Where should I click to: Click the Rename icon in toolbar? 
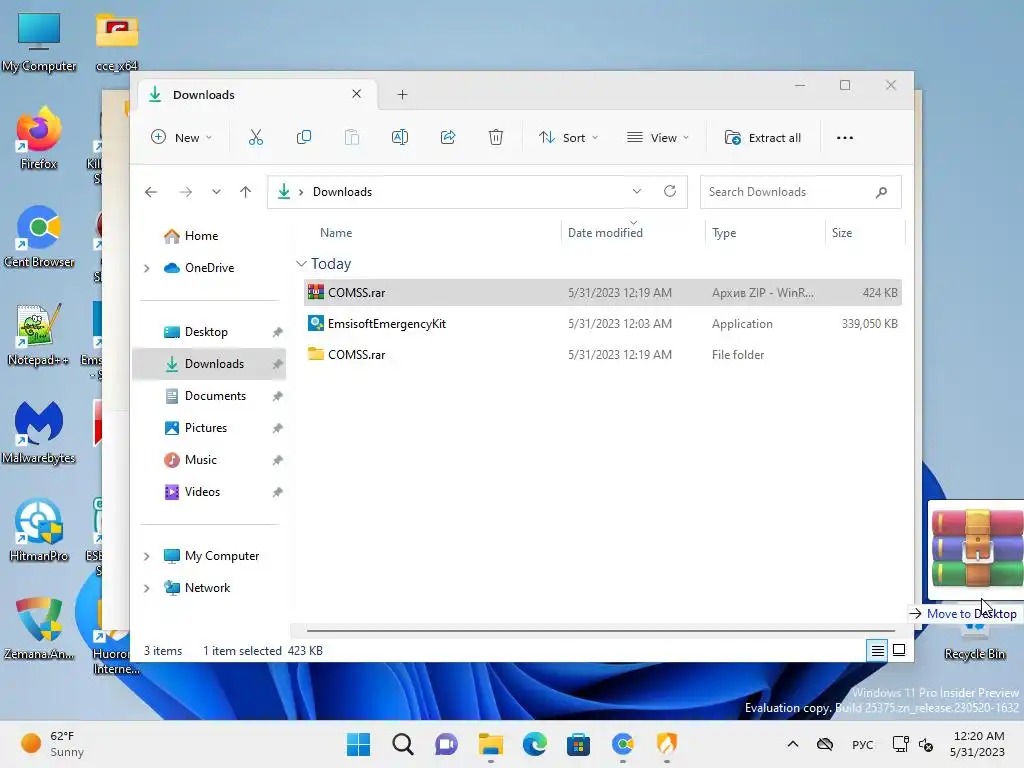(400, 138)
